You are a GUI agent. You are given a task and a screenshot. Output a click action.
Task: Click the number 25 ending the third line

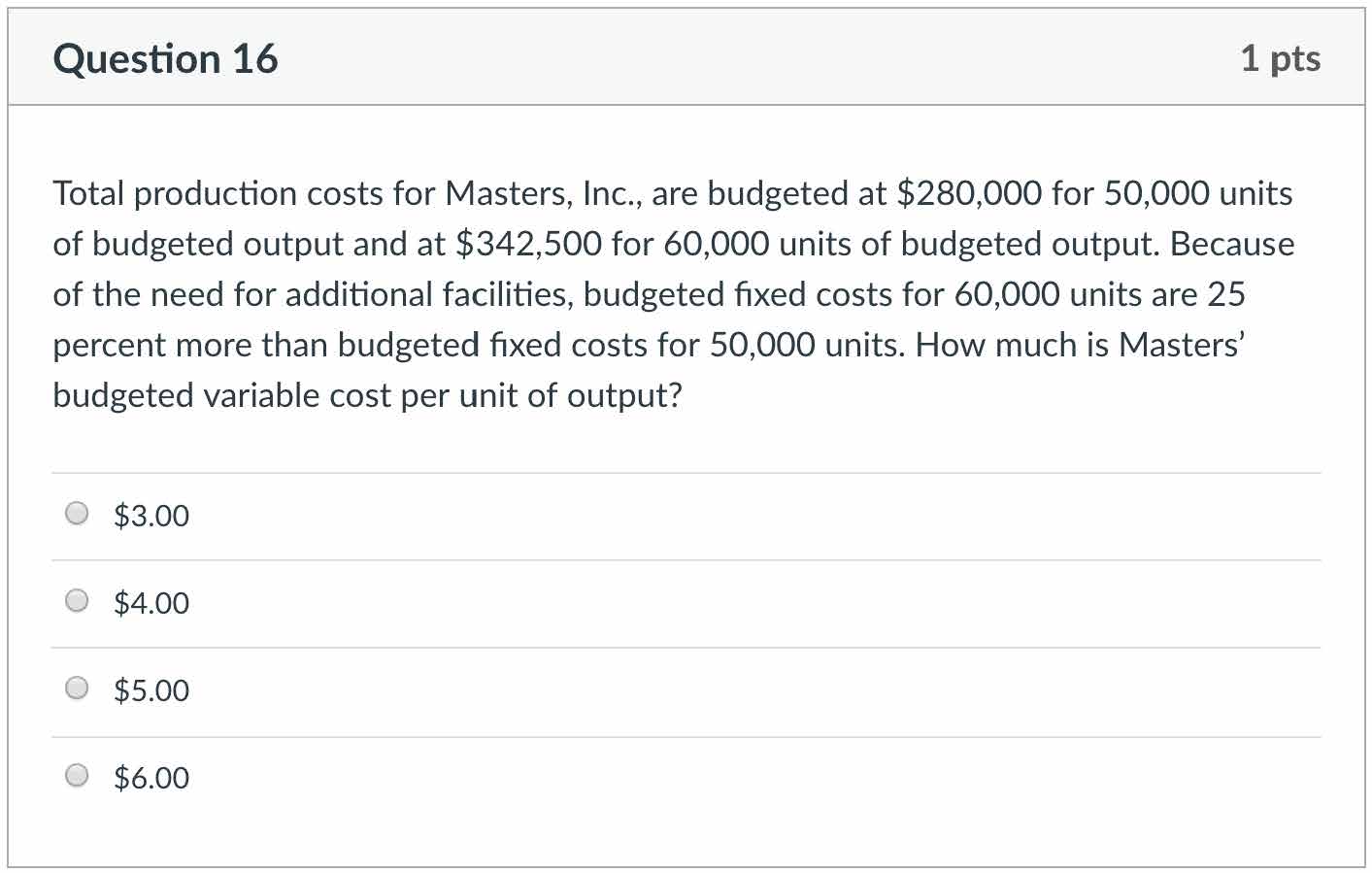(x=1225, y=294)
